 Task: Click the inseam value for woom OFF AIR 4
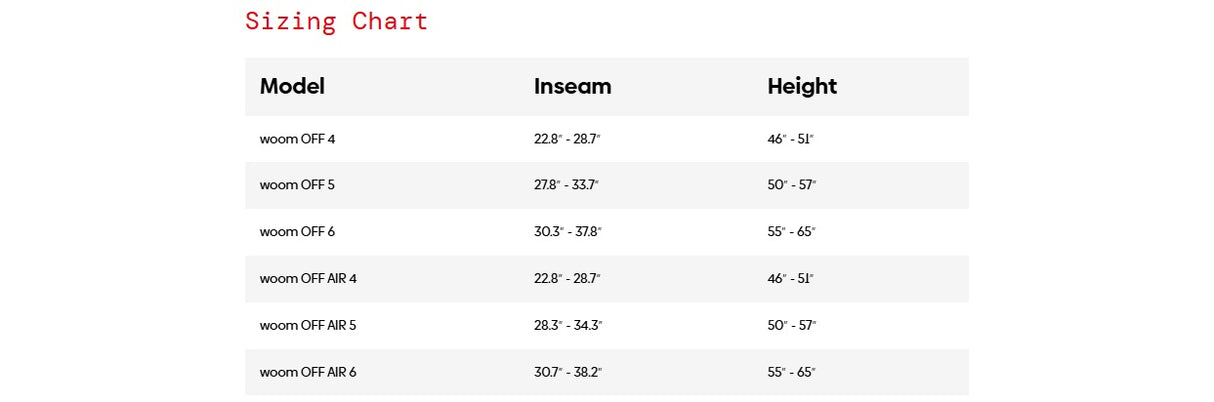[567, 278]
